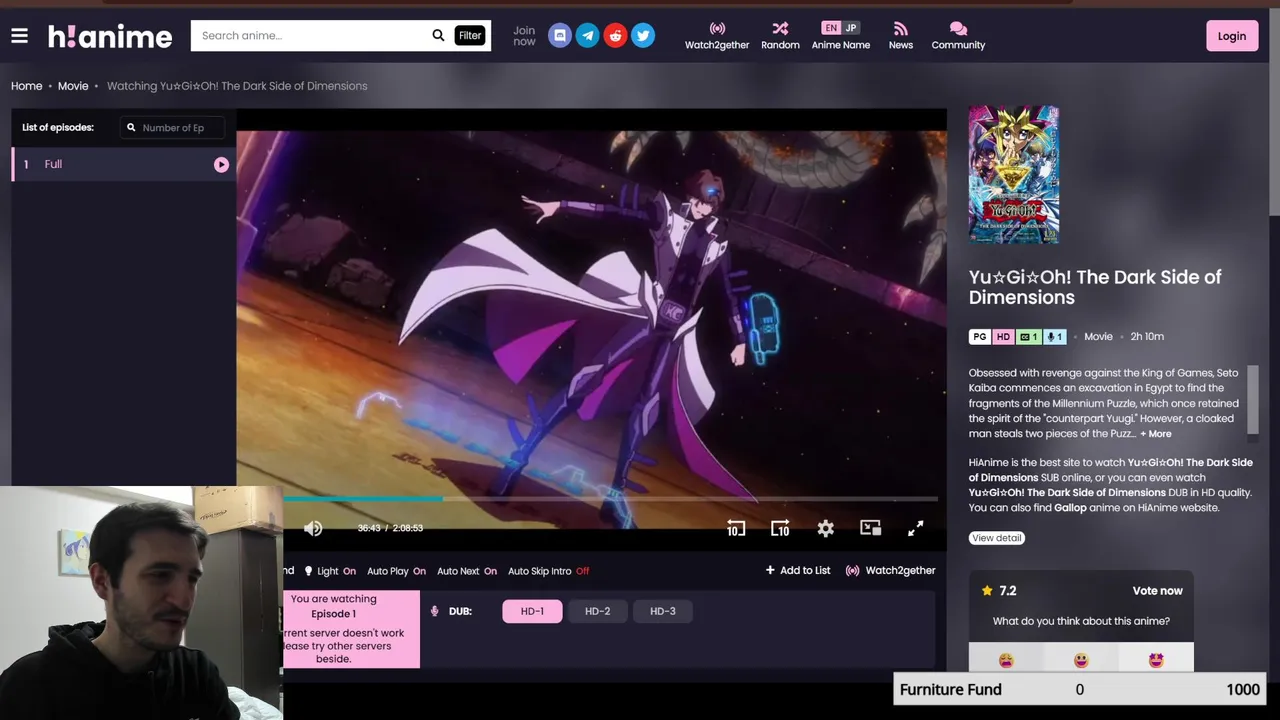Skip forward 10 seconds in video
Screen dimensions: 1280x720
pos(780,528)
